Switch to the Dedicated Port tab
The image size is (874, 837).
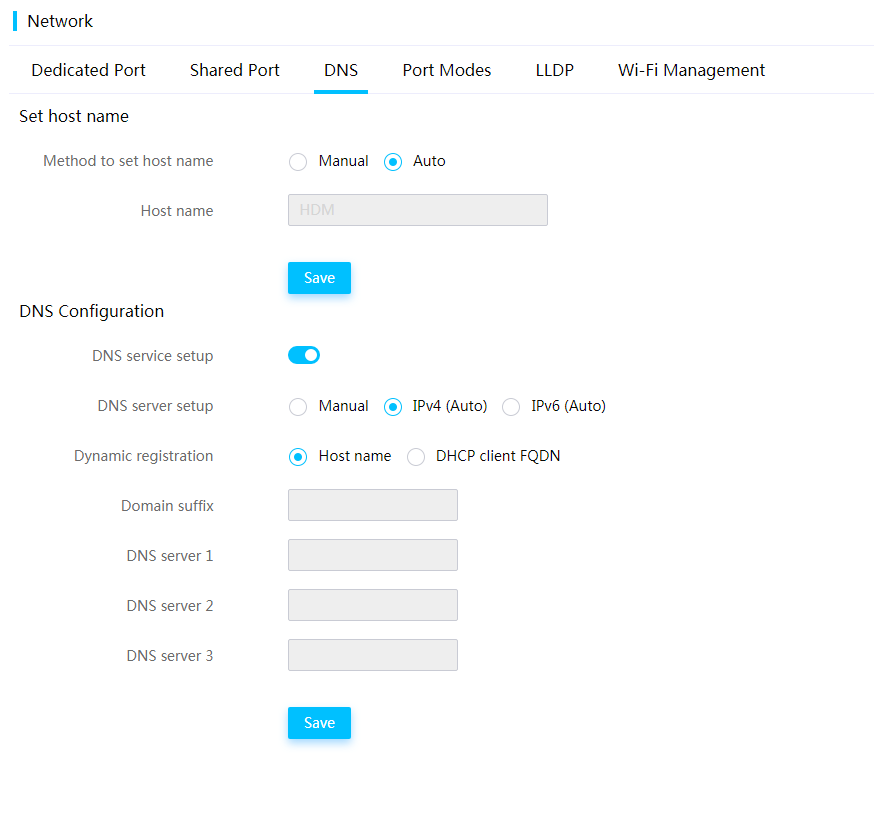(88, 70)
